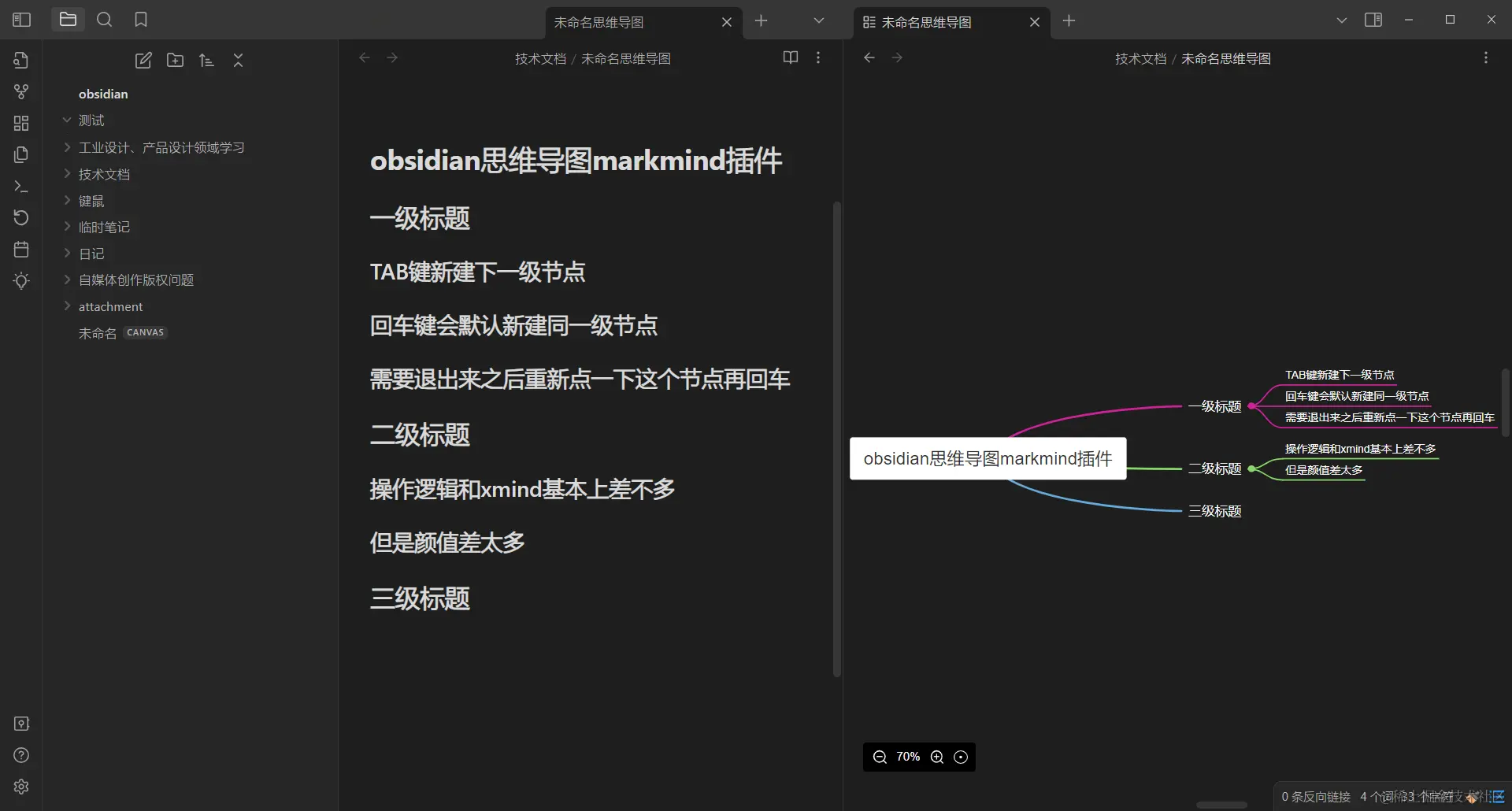Open left pane tab list dropdown
The height and width of the screenshot is (811, 1512).
819,21
